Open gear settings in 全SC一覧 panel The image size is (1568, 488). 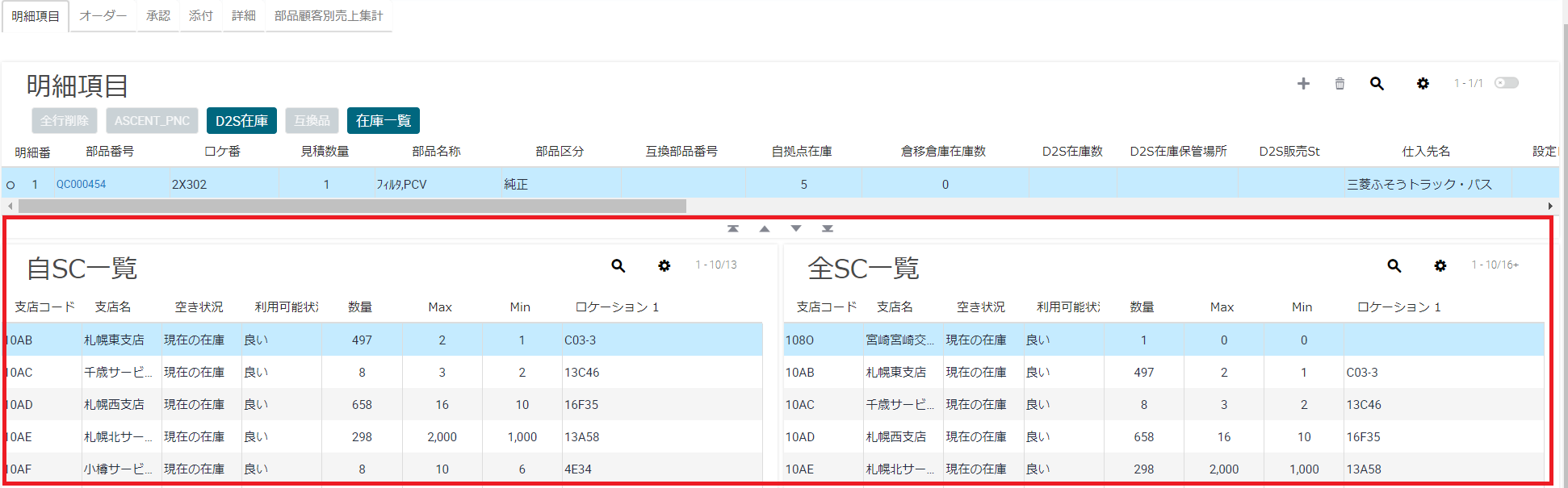pyautogui.click(x=1440, y=265)
